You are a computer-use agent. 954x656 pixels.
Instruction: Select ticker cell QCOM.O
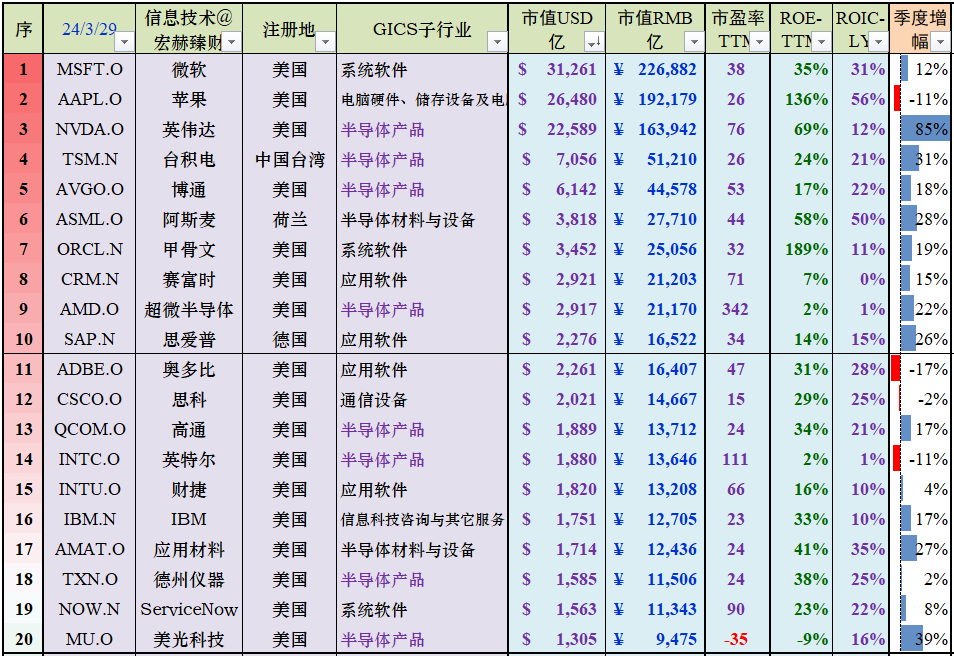pyautogui.click(x=89, y=429)
